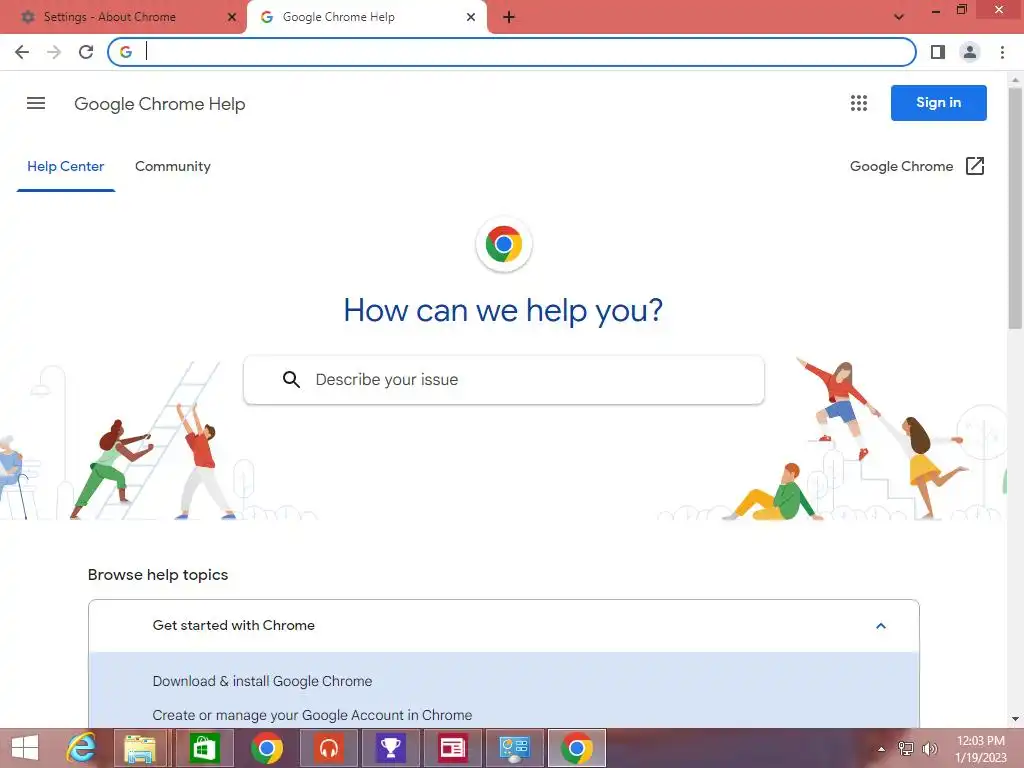Click the volume speaker tray icon
Screen dimensions: 1024x768
coord(929,749)
